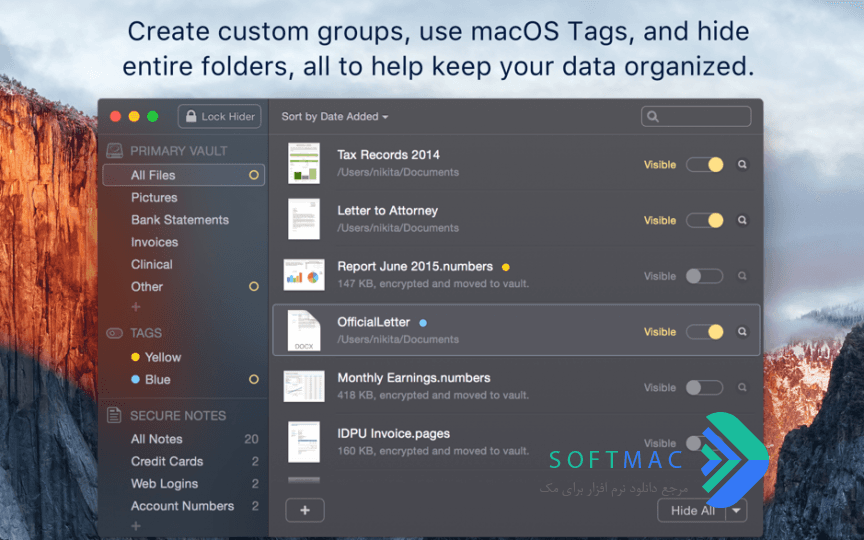Click the blue tag dot beside OfficialLetter
This screenshot has height=540, width=864.
(x=423, y=323)
